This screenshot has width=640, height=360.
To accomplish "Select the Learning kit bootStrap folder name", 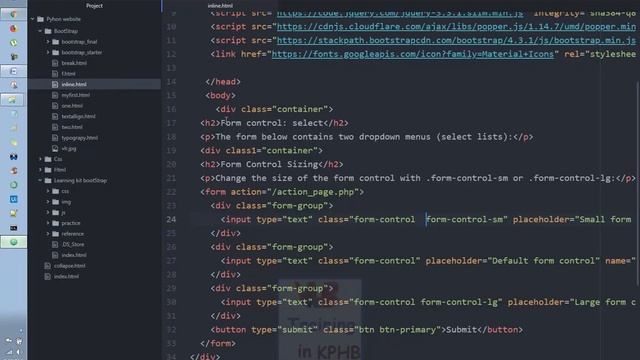I will click(x=80, y=180).
